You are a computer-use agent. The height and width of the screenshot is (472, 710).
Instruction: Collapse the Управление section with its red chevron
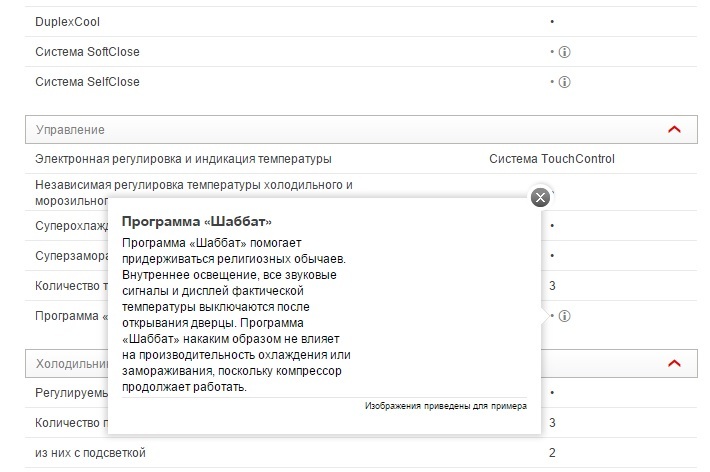pyautogui.click(x=674, y=130)
